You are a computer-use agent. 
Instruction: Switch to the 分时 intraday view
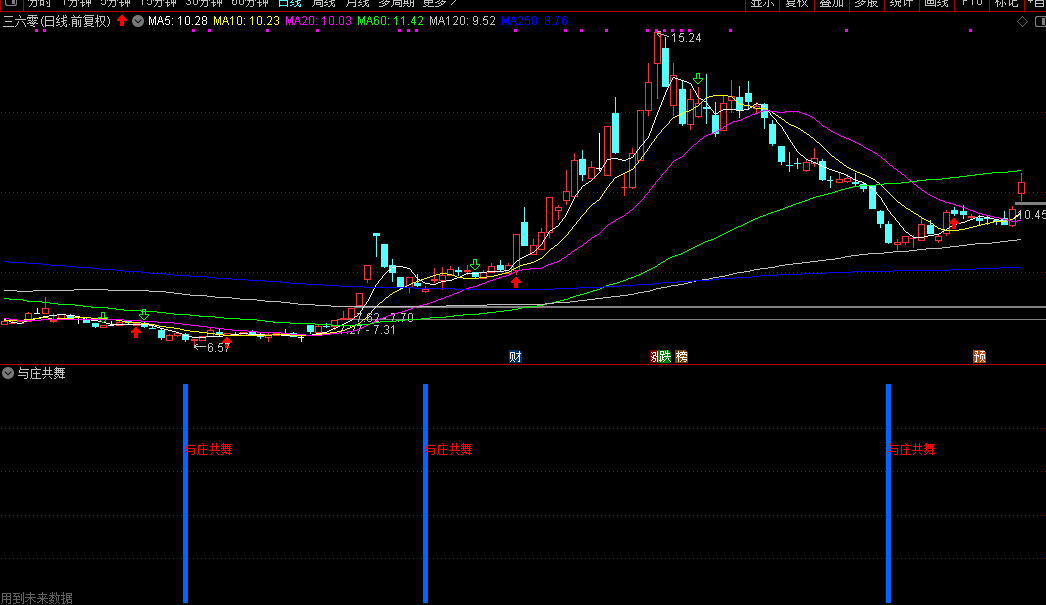pyautogui.click(x=39, y=3)
